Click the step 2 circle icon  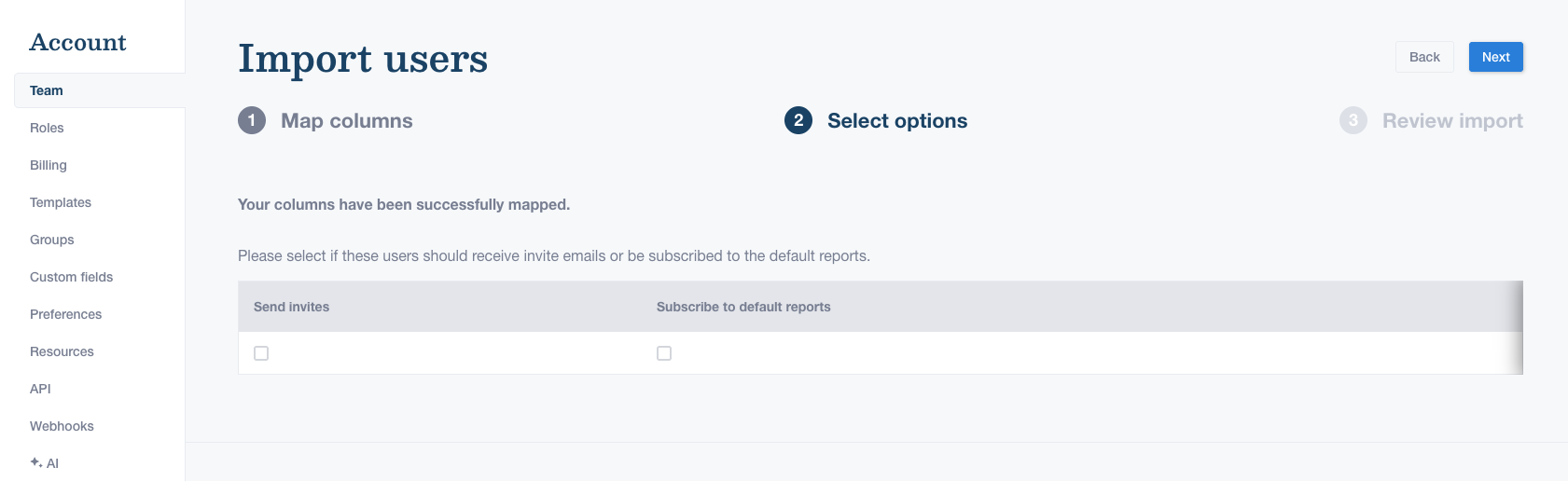[798, 120]
